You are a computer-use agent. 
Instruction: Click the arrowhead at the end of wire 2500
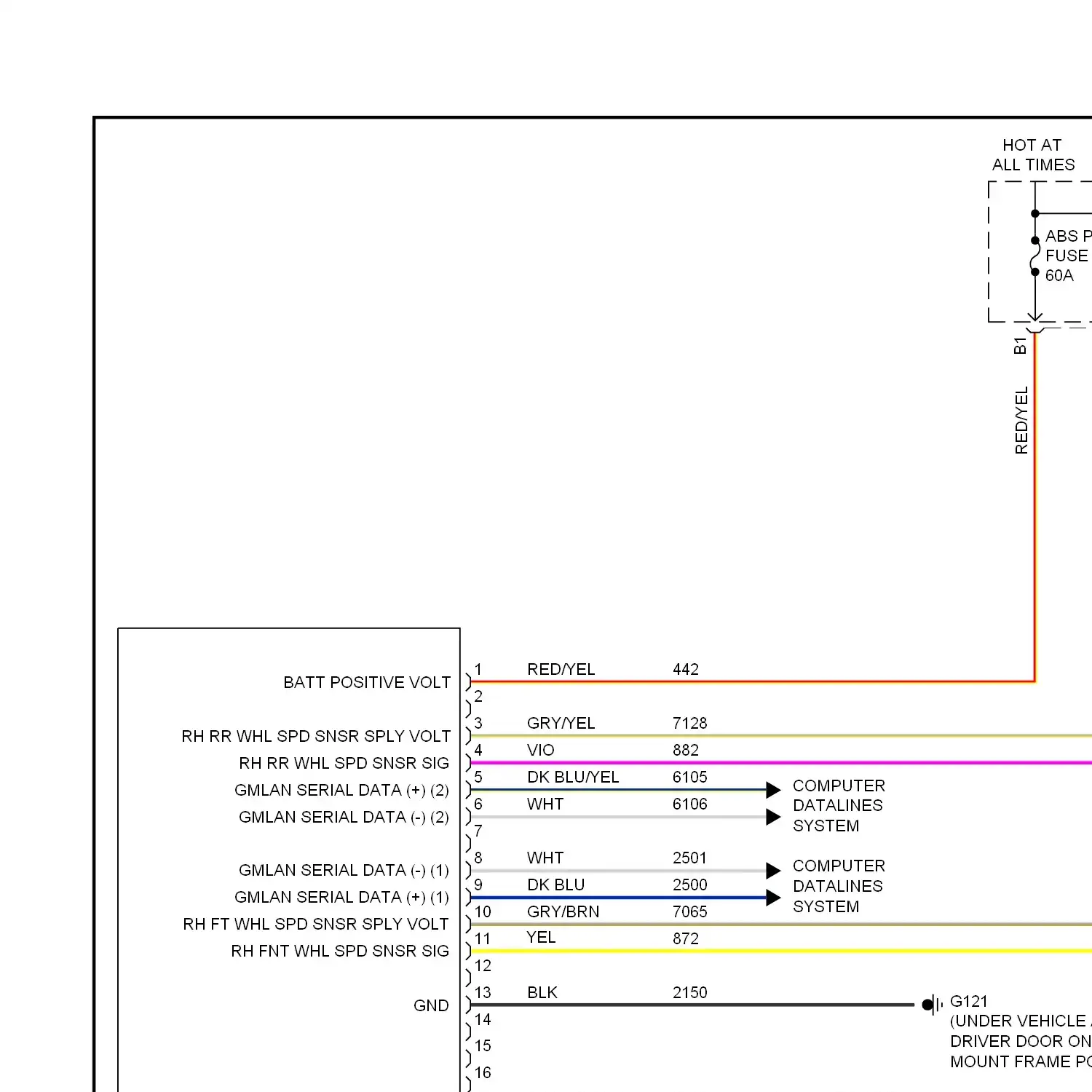(773, 898)
